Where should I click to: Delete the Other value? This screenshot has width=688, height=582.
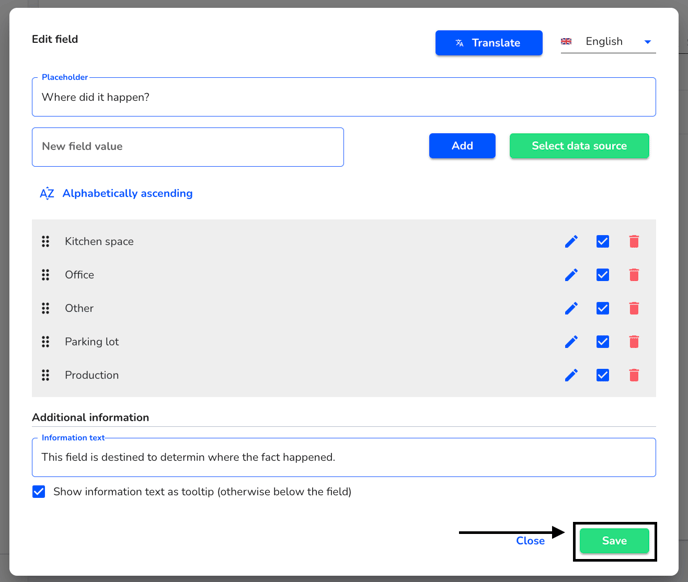(634, 308)
